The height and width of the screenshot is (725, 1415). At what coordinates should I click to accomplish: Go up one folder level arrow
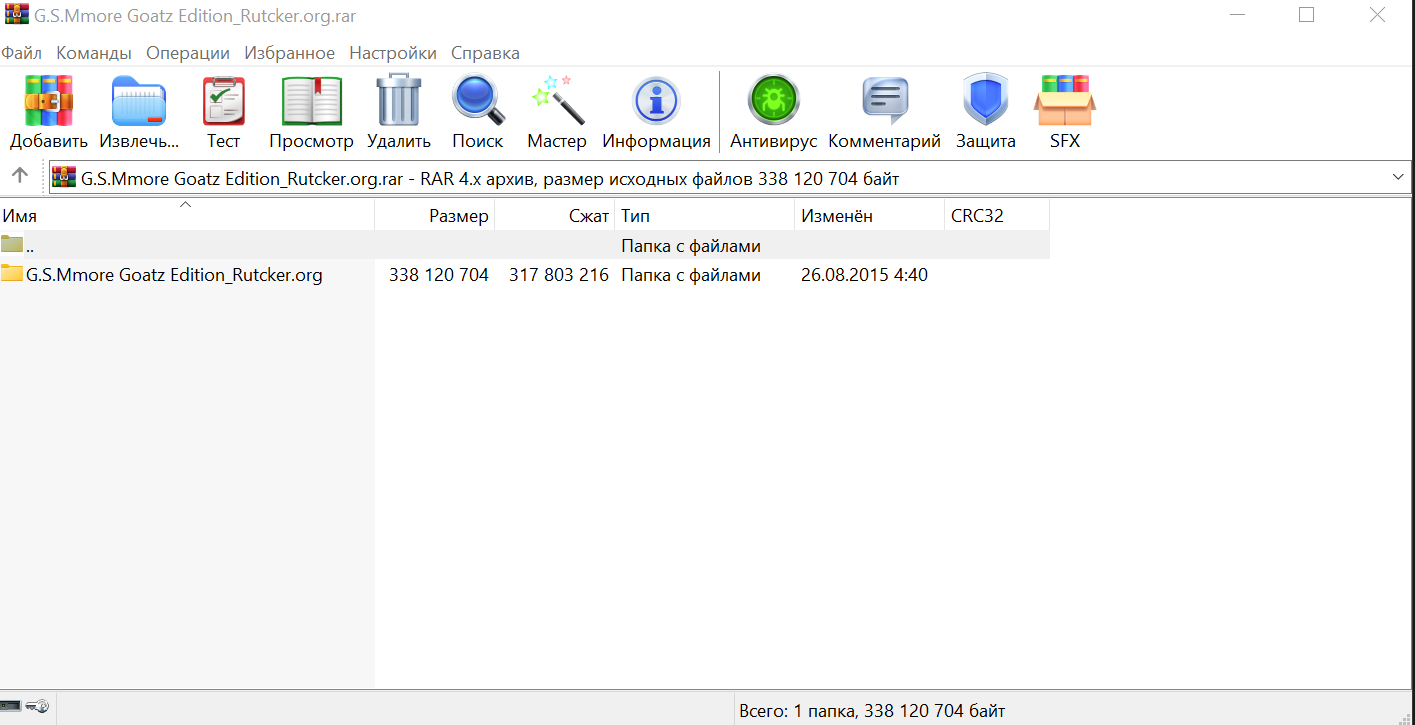pyautogui.click(x=20, y=176)
